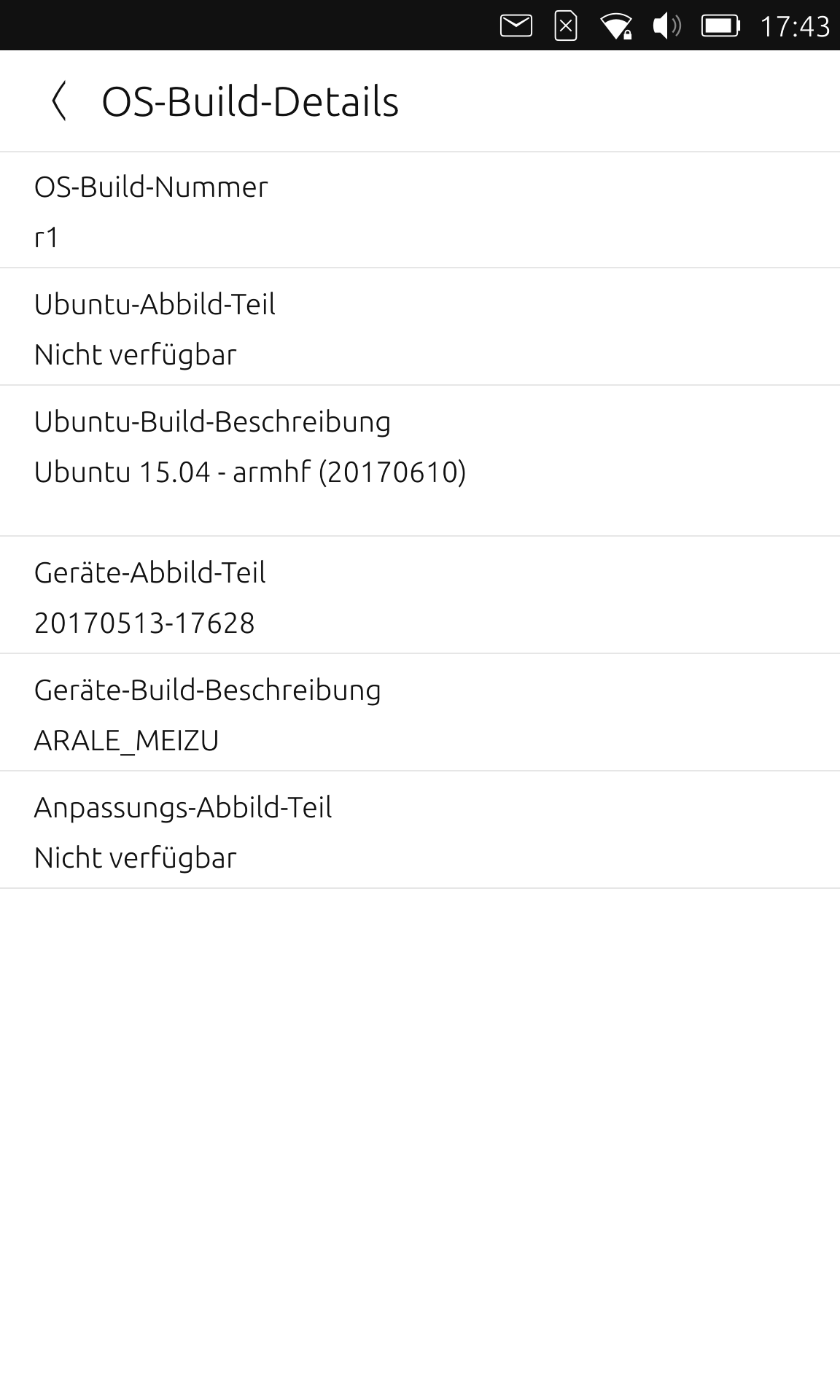Tap Nicht verfügbar under Ubuntu-Abbild-Teil

coord(136,355)
